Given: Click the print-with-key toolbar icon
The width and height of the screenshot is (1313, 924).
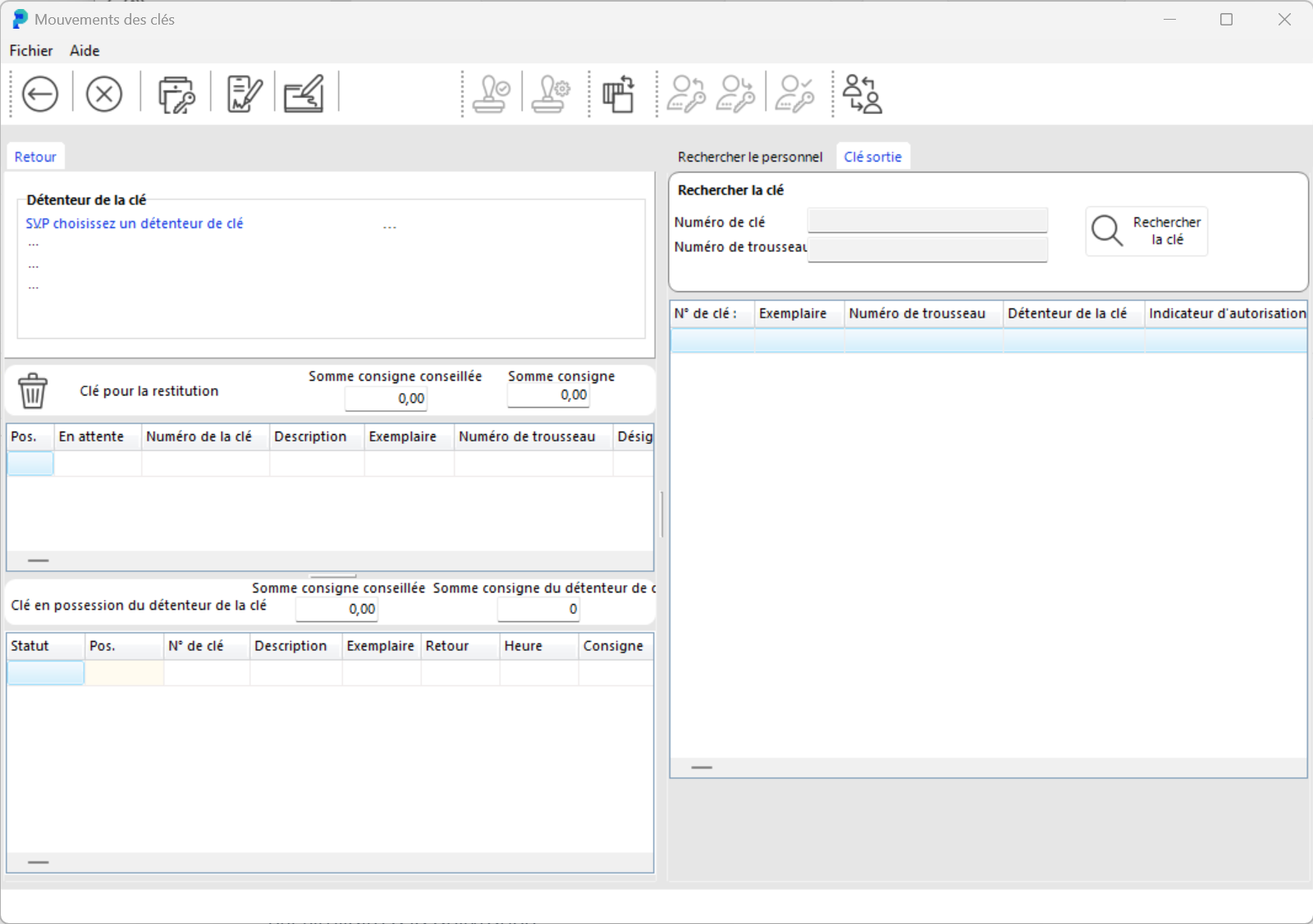Looking at the screenshot, I should coord(176,94).
